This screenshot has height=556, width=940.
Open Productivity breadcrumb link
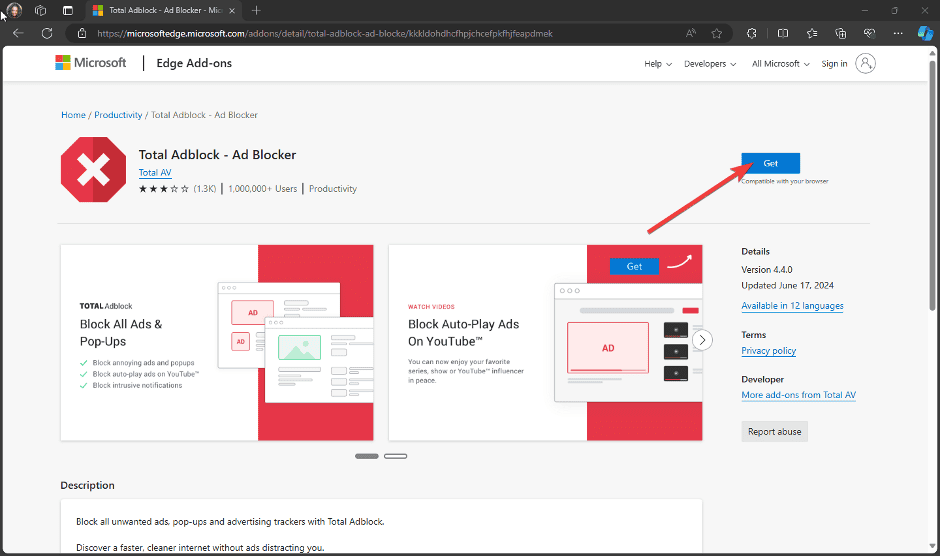tap(118, 115)
